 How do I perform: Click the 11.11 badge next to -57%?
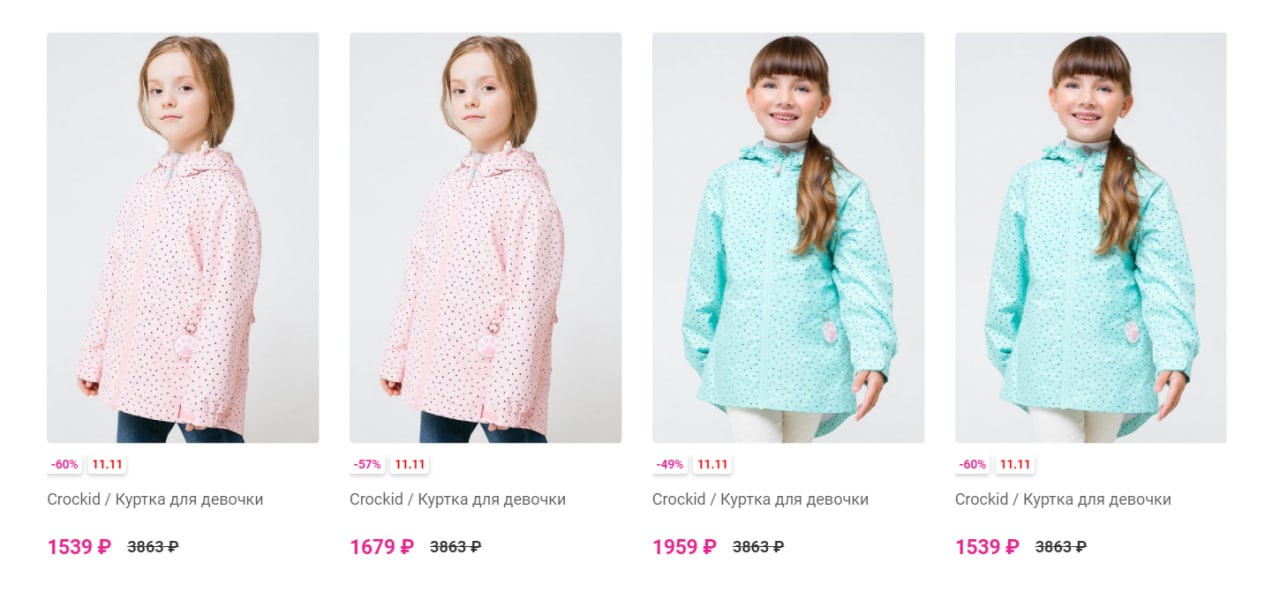409,464
